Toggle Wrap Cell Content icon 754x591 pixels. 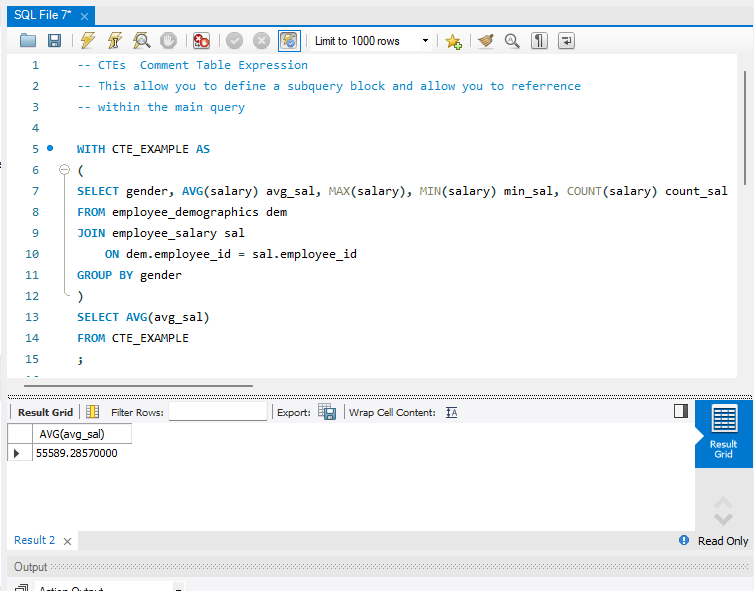(451, 412)
